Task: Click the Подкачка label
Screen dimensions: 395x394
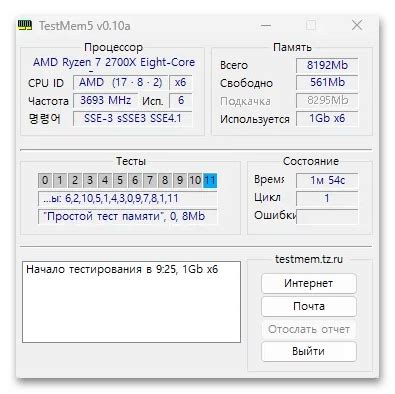Action: [x=245, y=101]
